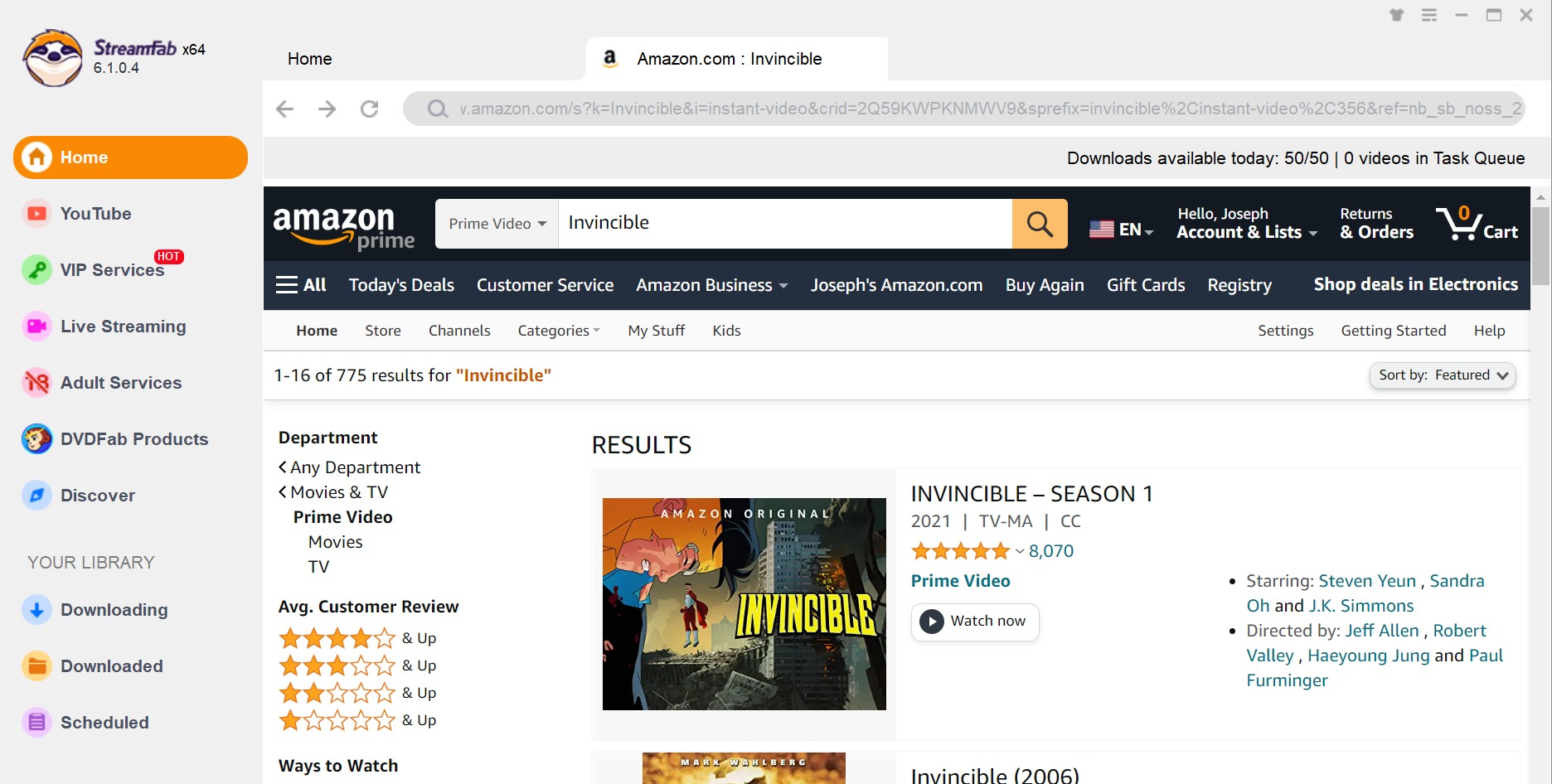Screen dimensions: 1552x784
Task: Open the All hamburger menu
Action: click(301, 285)
